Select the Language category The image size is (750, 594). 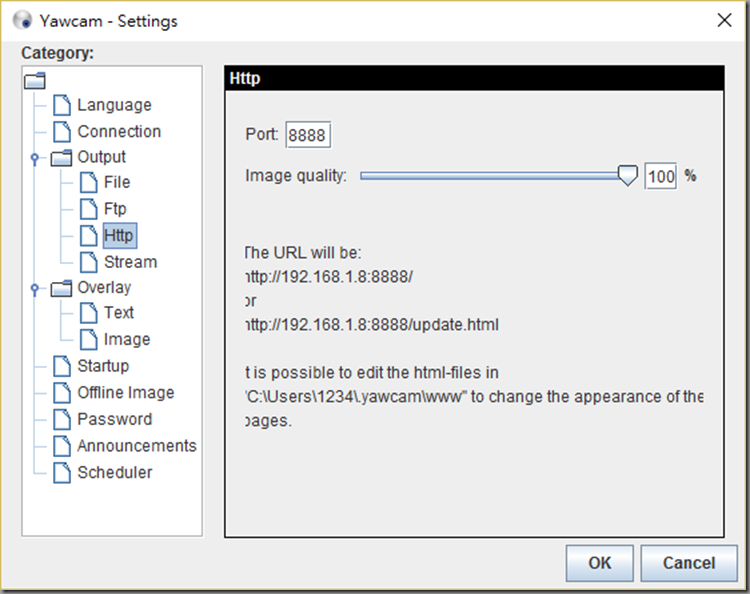(114, 105)
